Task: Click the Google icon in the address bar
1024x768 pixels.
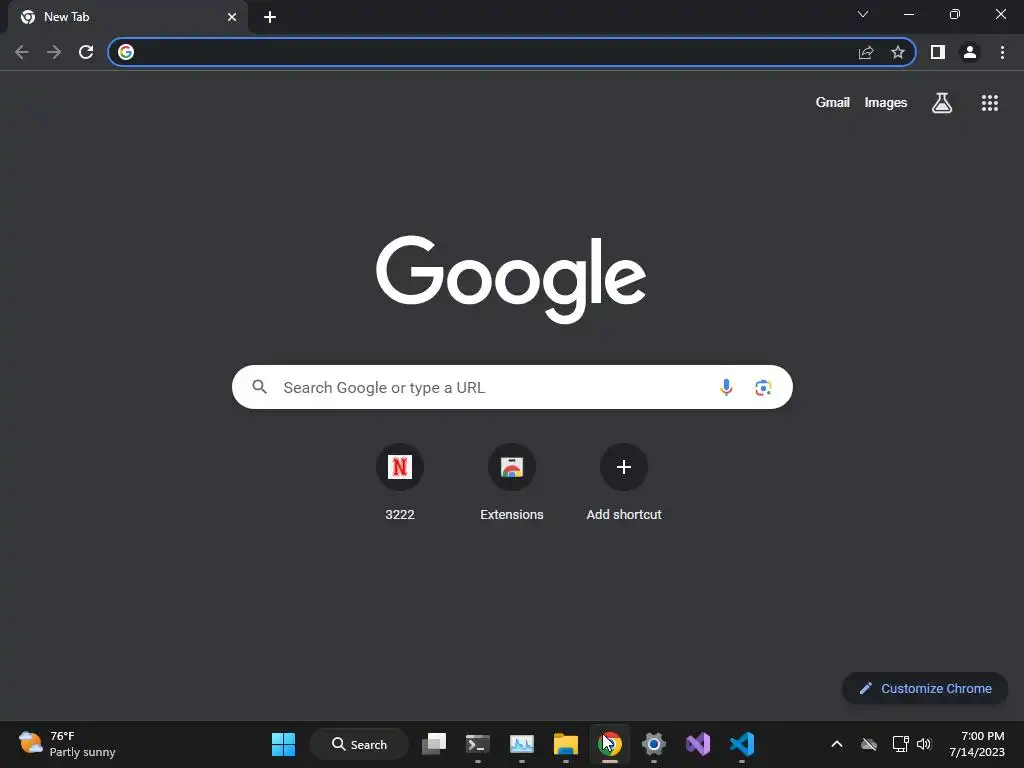Action: coord(126,52)
